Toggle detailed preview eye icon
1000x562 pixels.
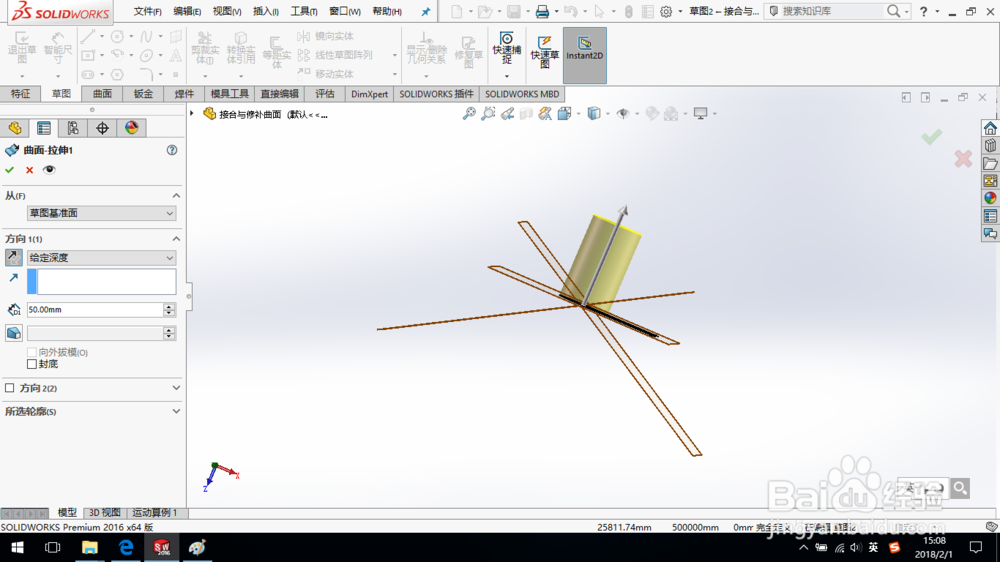pyautogui.click(x=49, y=170)
